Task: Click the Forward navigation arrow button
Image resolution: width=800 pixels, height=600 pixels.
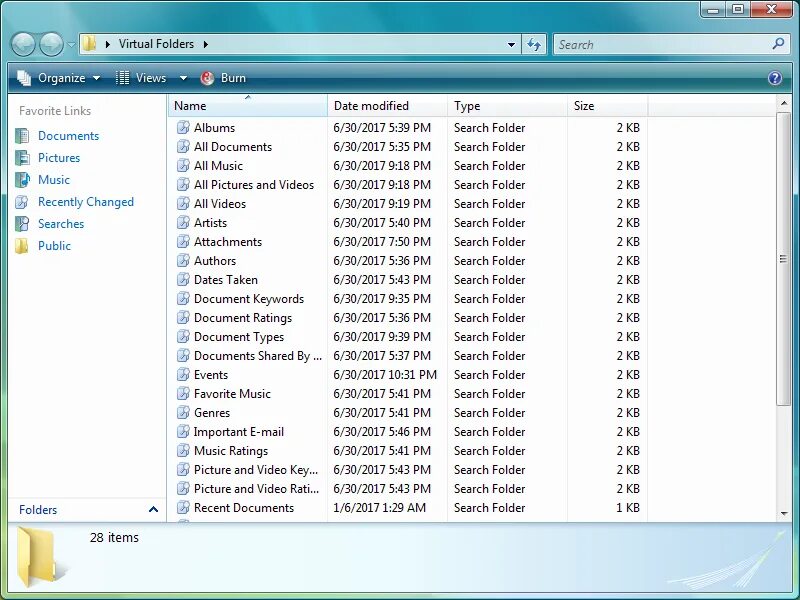Action: tap(52, 44)
